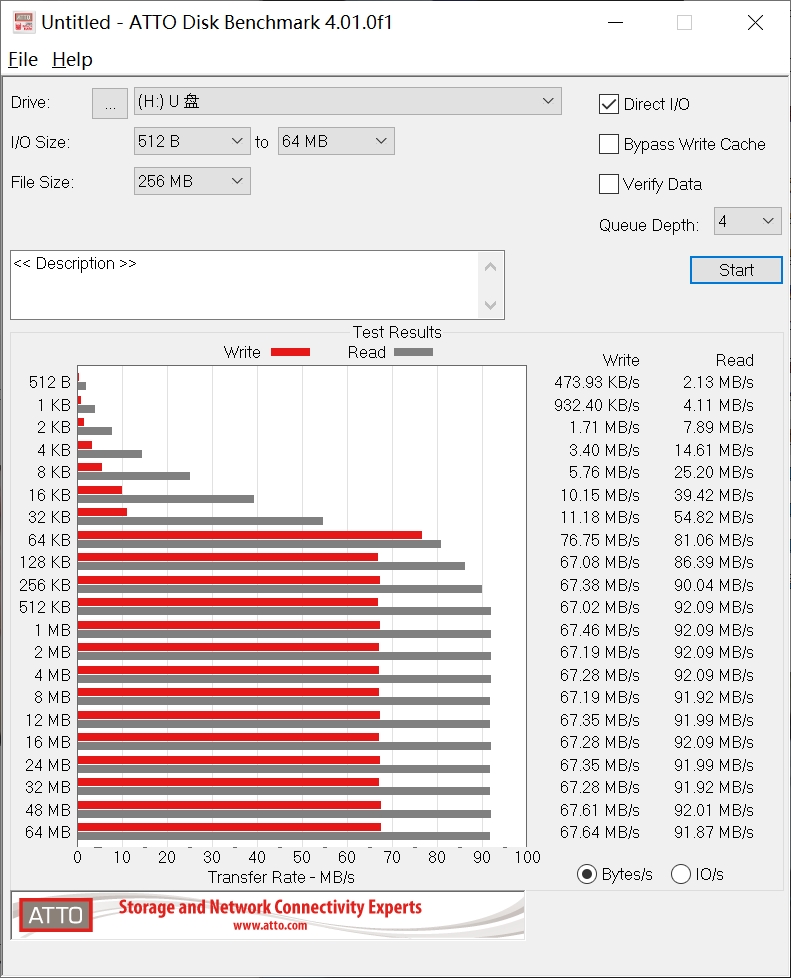Expand the Drive selection dropdown
Screen dimensions: 791x978
(347, 101)
